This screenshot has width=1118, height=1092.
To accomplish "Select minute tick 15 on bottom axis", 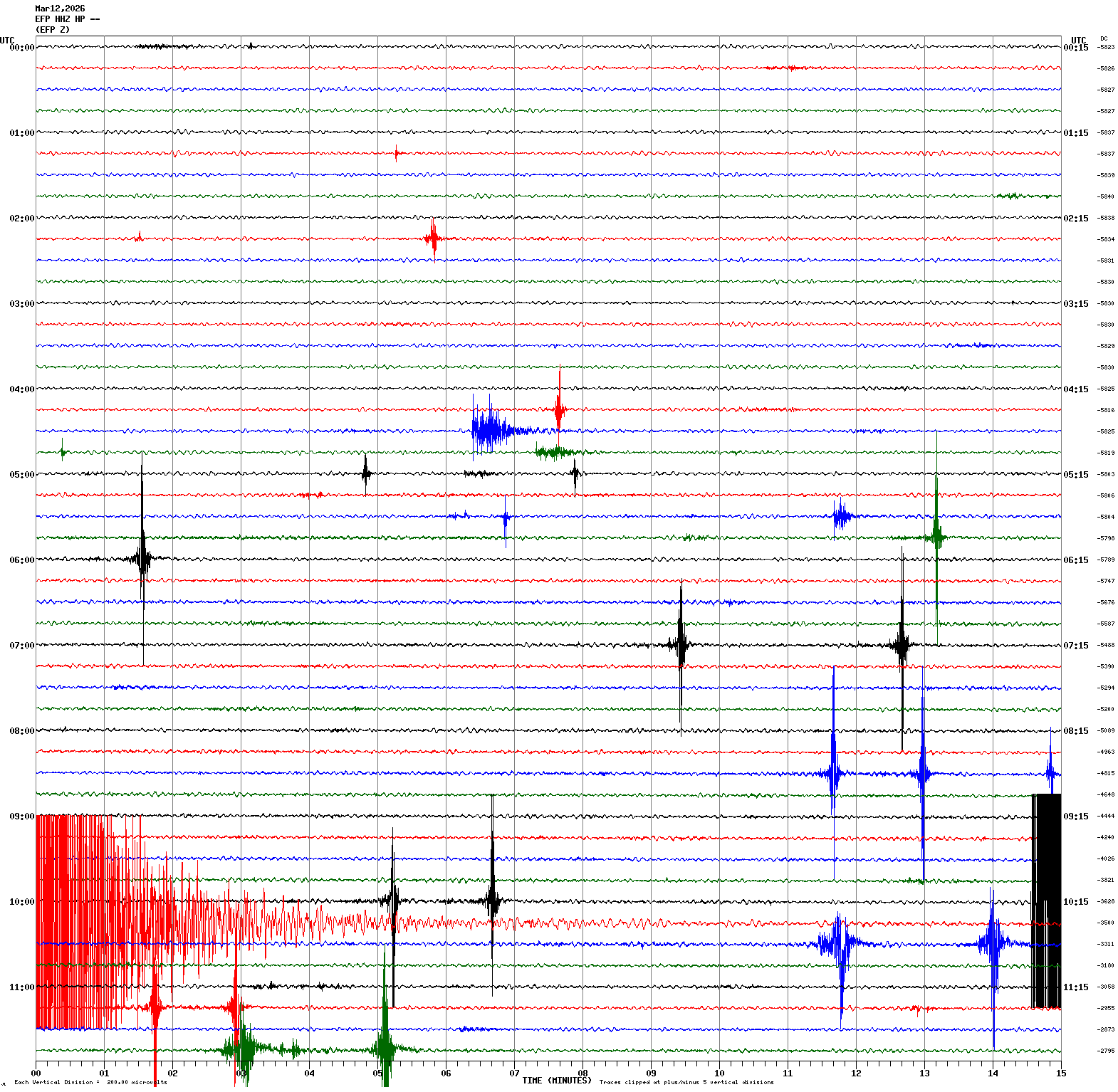I will (1061, 1073).
